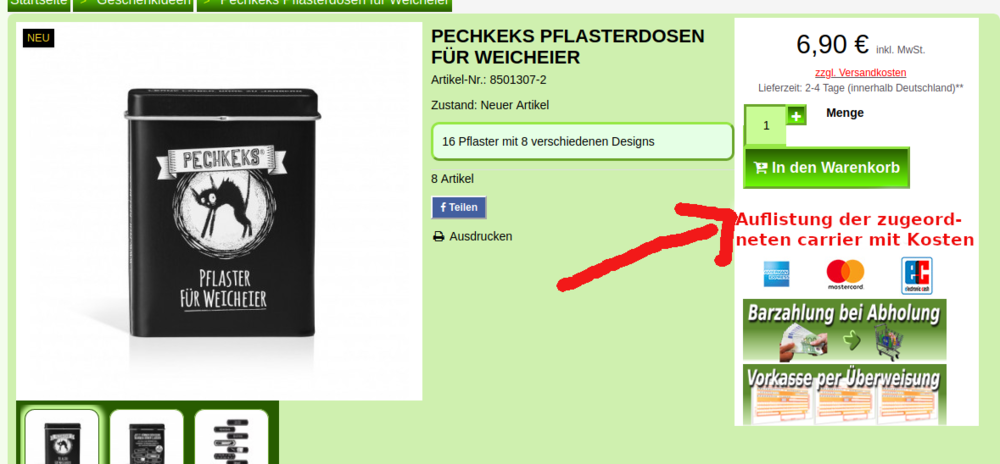
Task: Go to the Startseite breadcrumb
Action: [x=38, y=4]
